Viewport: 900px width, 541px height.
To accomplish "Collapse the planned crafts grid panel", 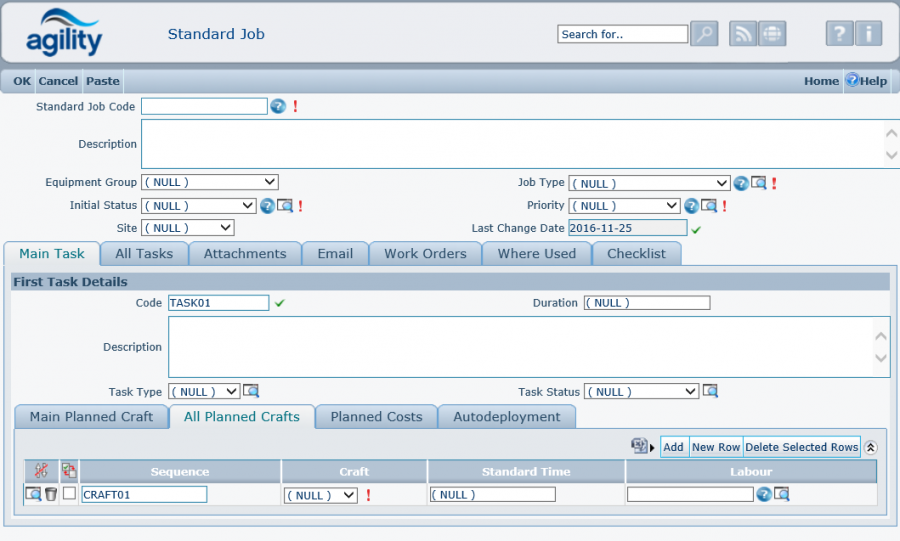I will (871, 447).
